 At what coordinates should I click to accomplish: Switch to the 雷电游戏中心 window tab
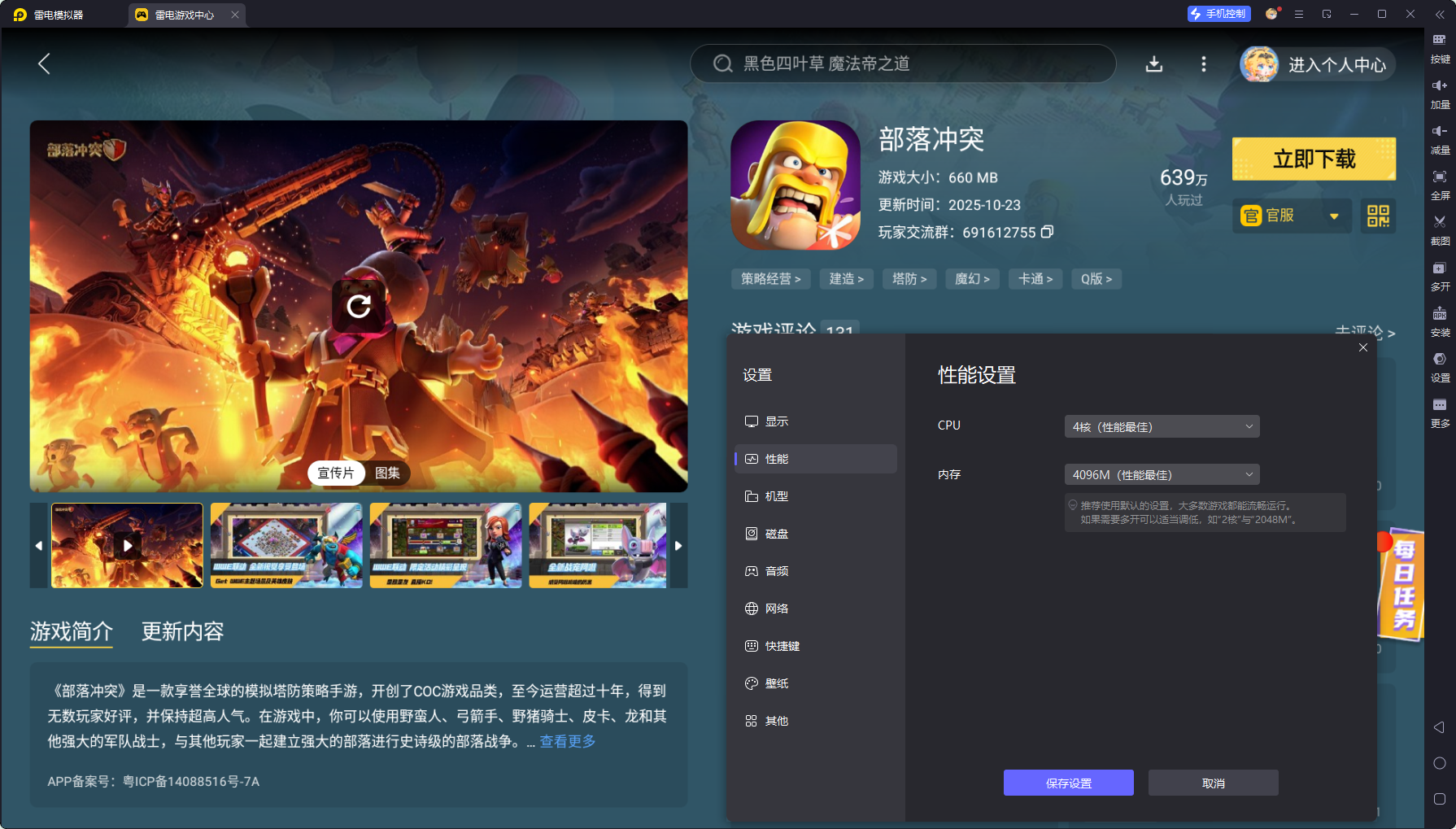(186, 15)
